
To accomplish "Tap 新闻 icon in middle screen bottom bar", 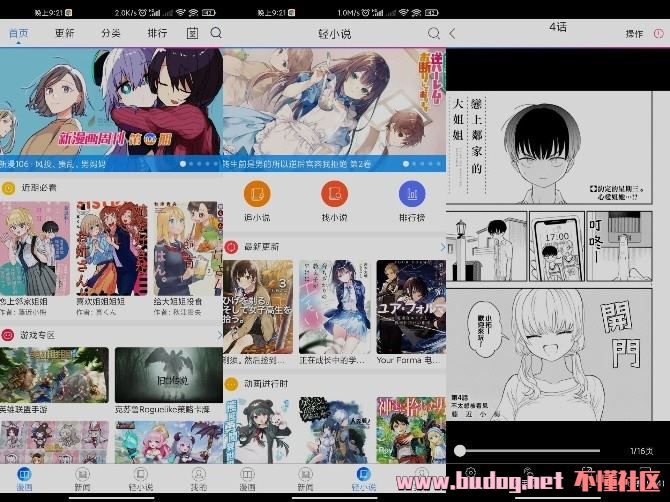I will click(305, 474).
